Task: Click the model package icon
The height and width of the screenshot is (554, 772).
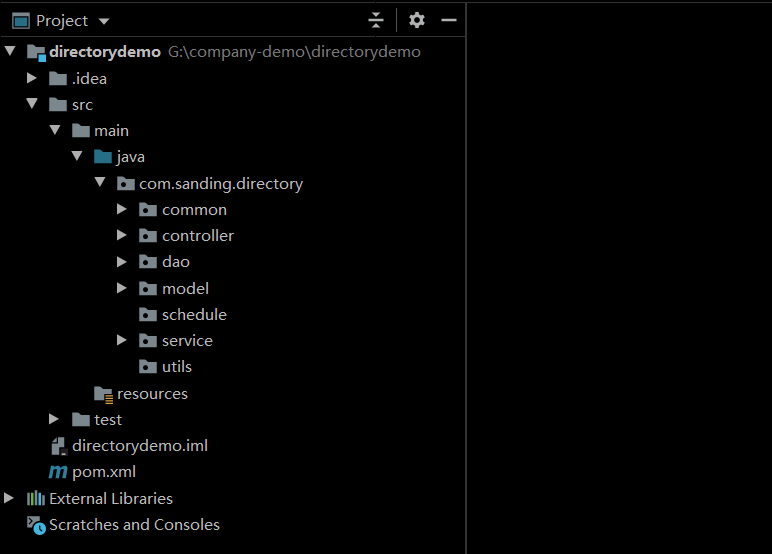Action: 148,289
